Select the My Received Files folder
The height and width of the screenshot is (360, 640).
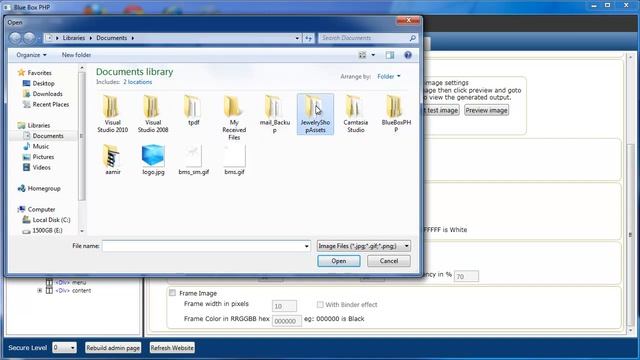click(x=234, y=118)
